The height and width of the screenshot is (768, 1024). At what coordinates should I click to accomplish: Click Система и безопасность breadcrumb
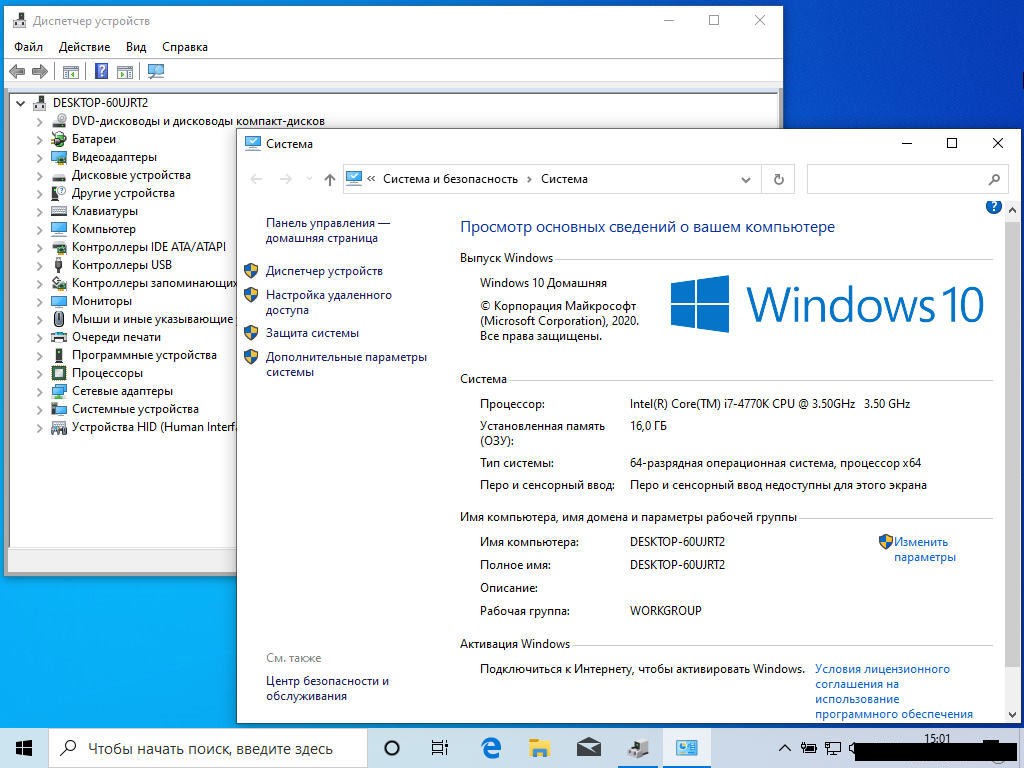tap(450, 179)
